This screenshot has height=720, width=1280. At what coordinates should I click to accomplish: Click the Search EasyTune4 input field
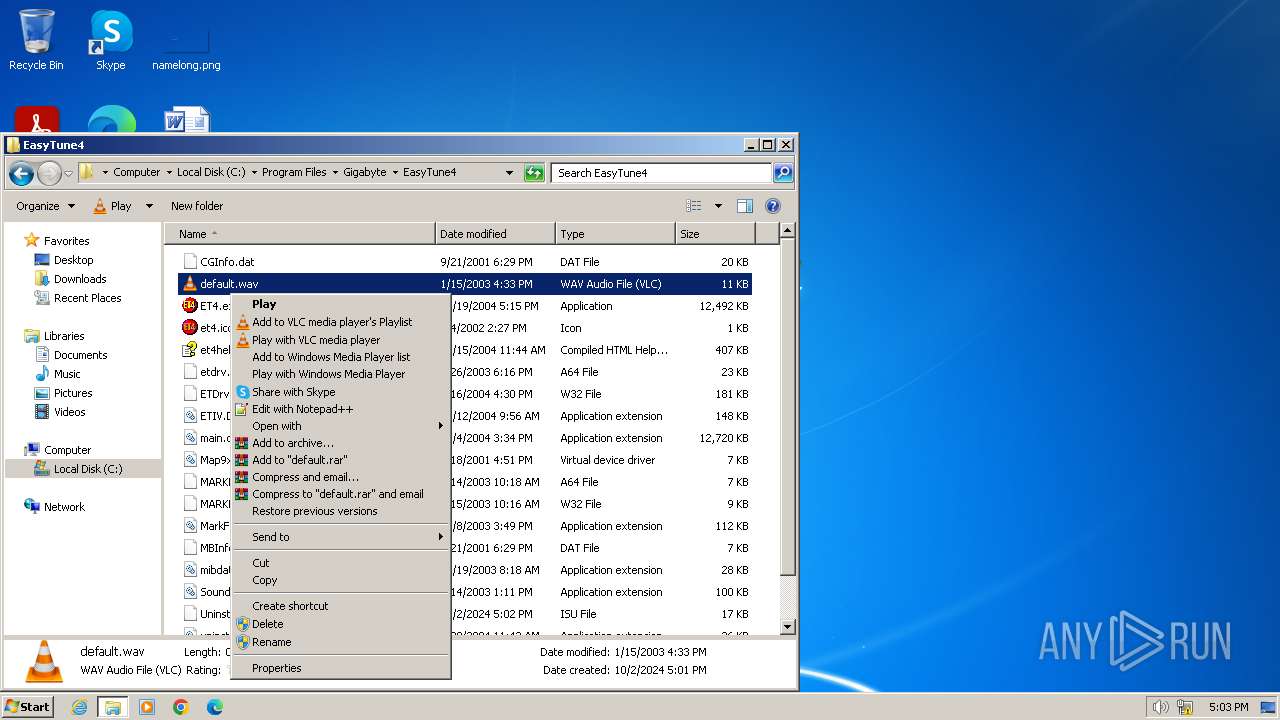point(661,173)
